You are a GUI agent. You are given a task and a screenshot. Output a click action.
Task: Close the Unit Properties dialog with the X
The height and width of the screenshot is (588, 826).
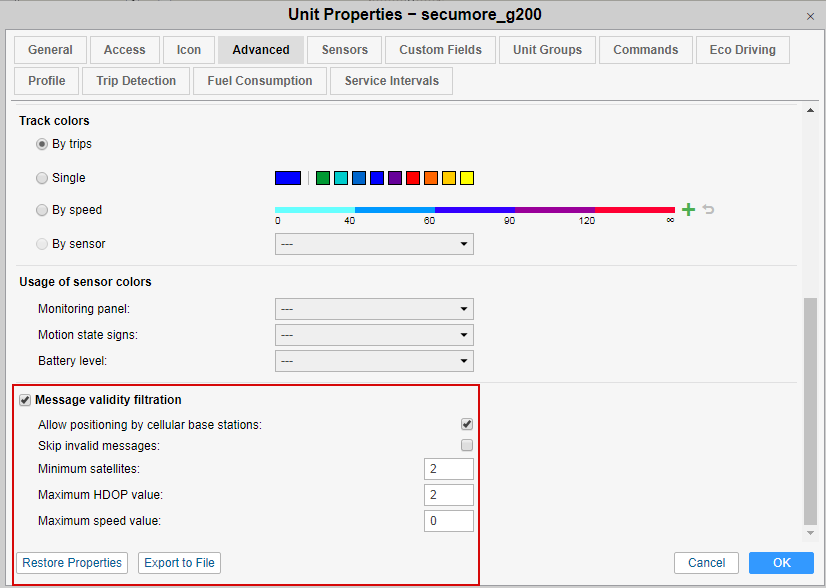(x=810, y=16)
